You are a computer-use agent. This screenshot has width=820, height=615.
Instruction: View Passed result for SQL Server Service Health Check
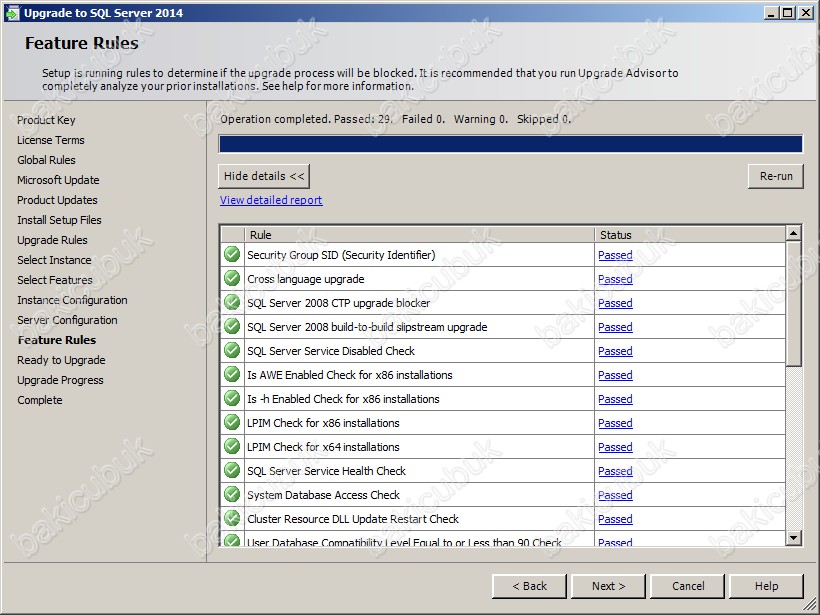pyautogui.click(x=615, y=472)
